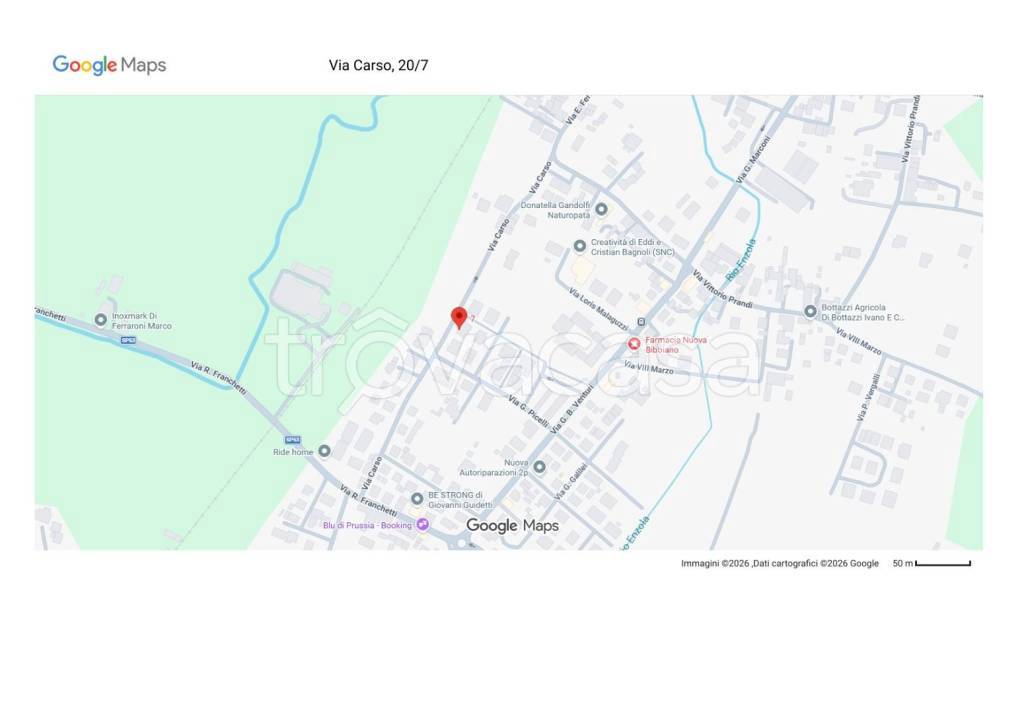Screen dimensions: 1024x723
Task: Select the Donatella Gandolfi Naturopata marker
Action: point(601,209)
